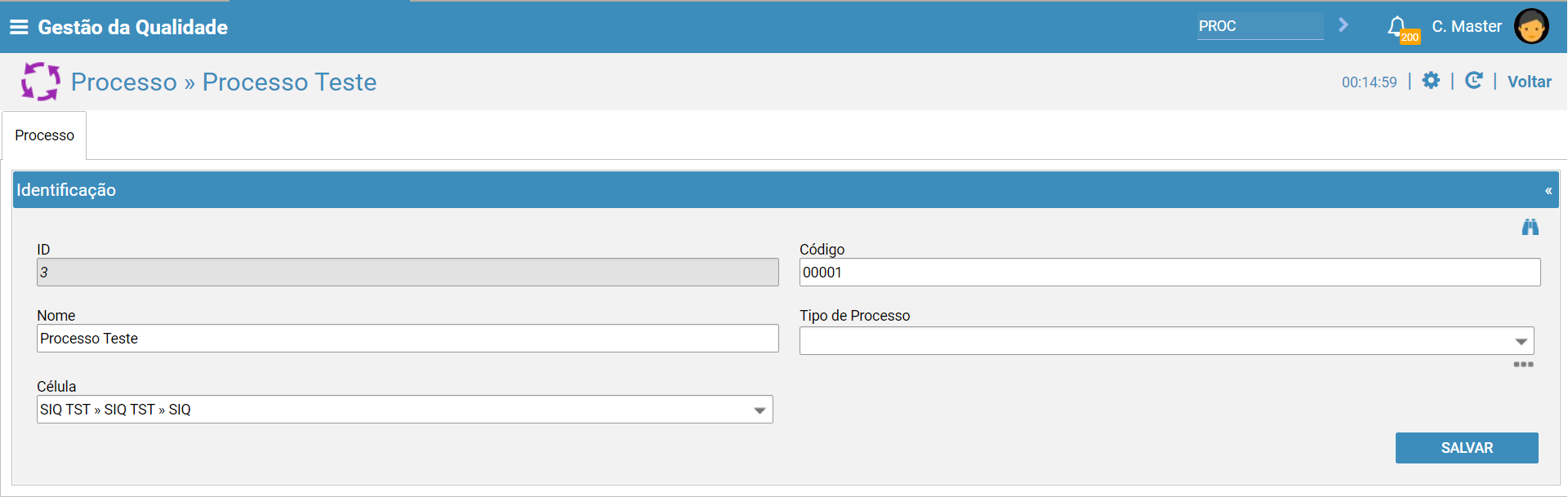Click the Gestão da Qualidade title
This screenshot has width=1568, height=501.
(x=132, y=27)
